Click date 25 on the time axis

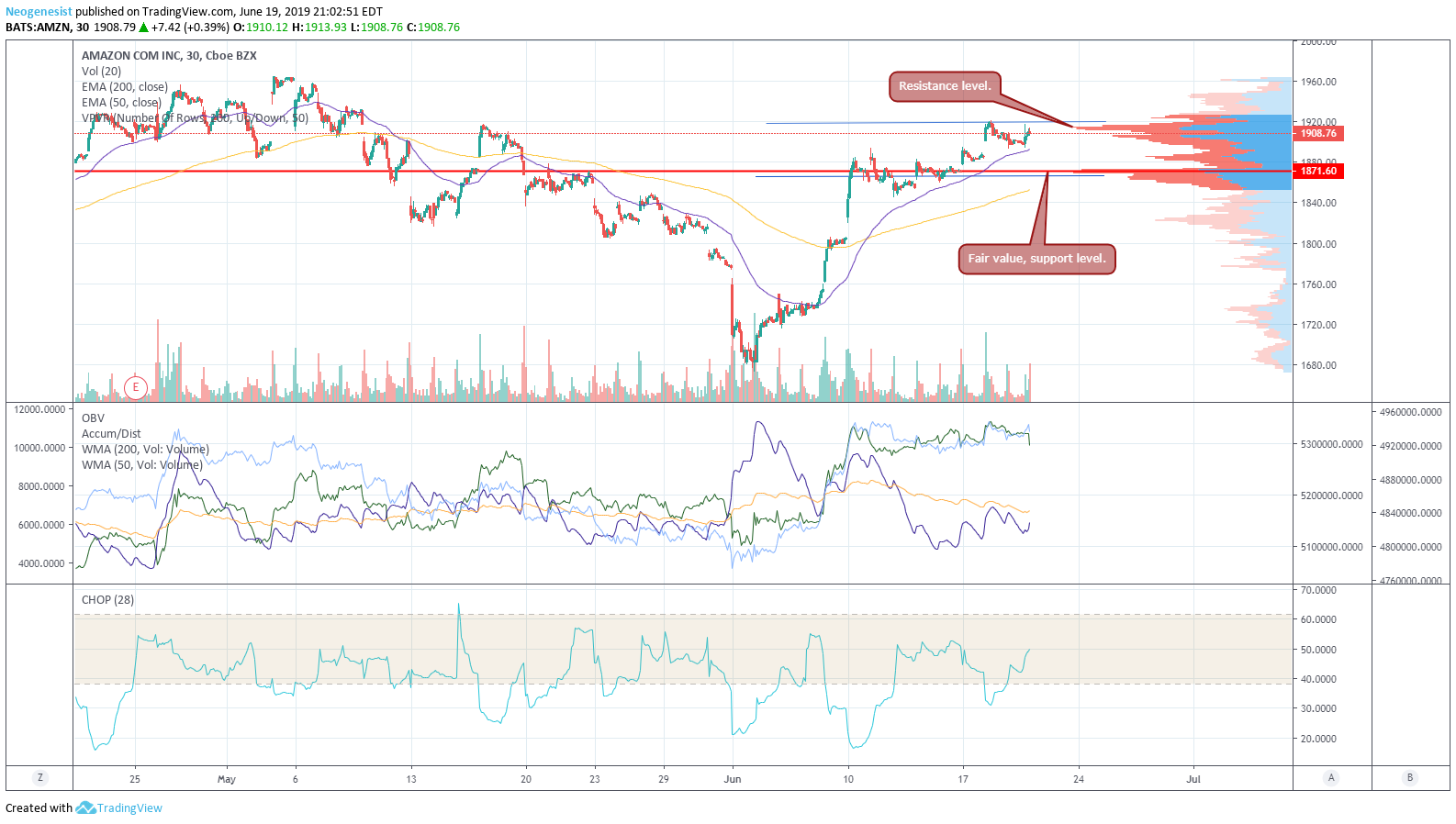(x=135, y=779)
